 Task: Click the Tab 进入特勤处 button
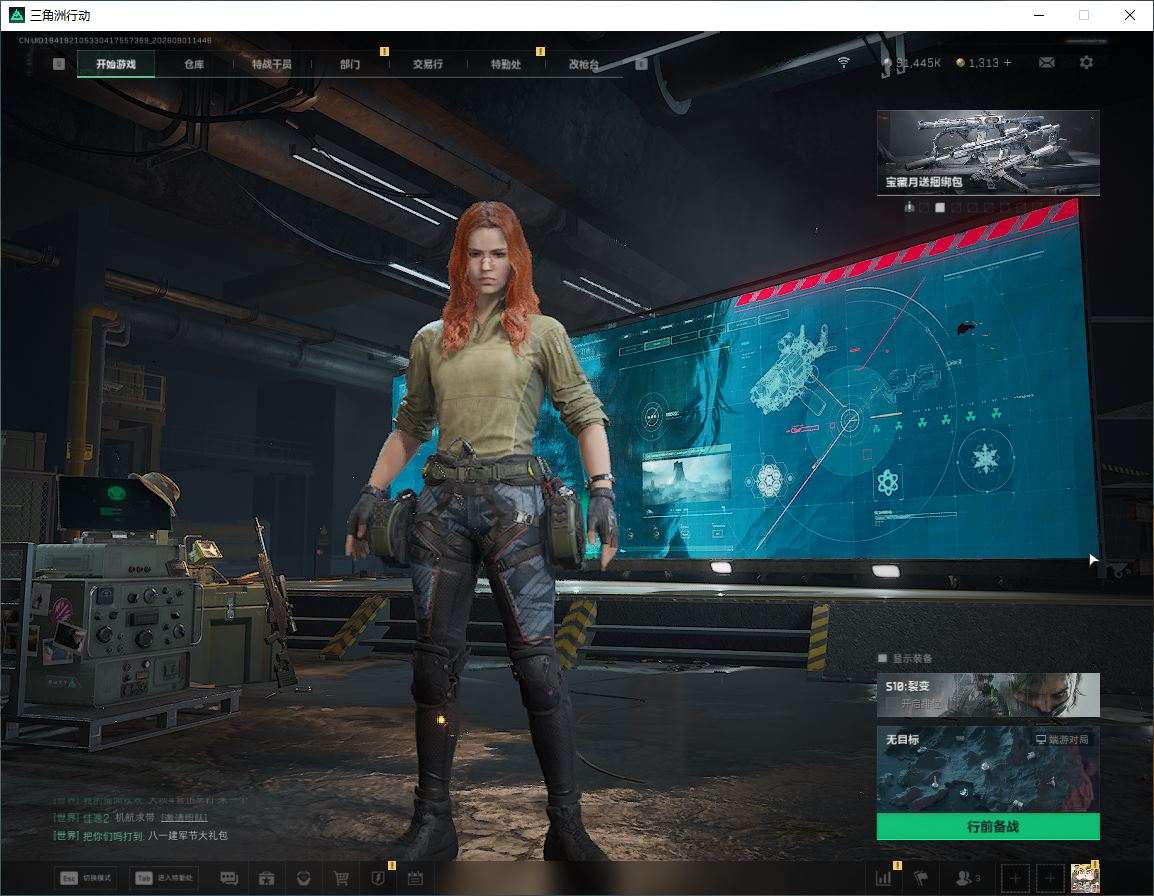164,878
